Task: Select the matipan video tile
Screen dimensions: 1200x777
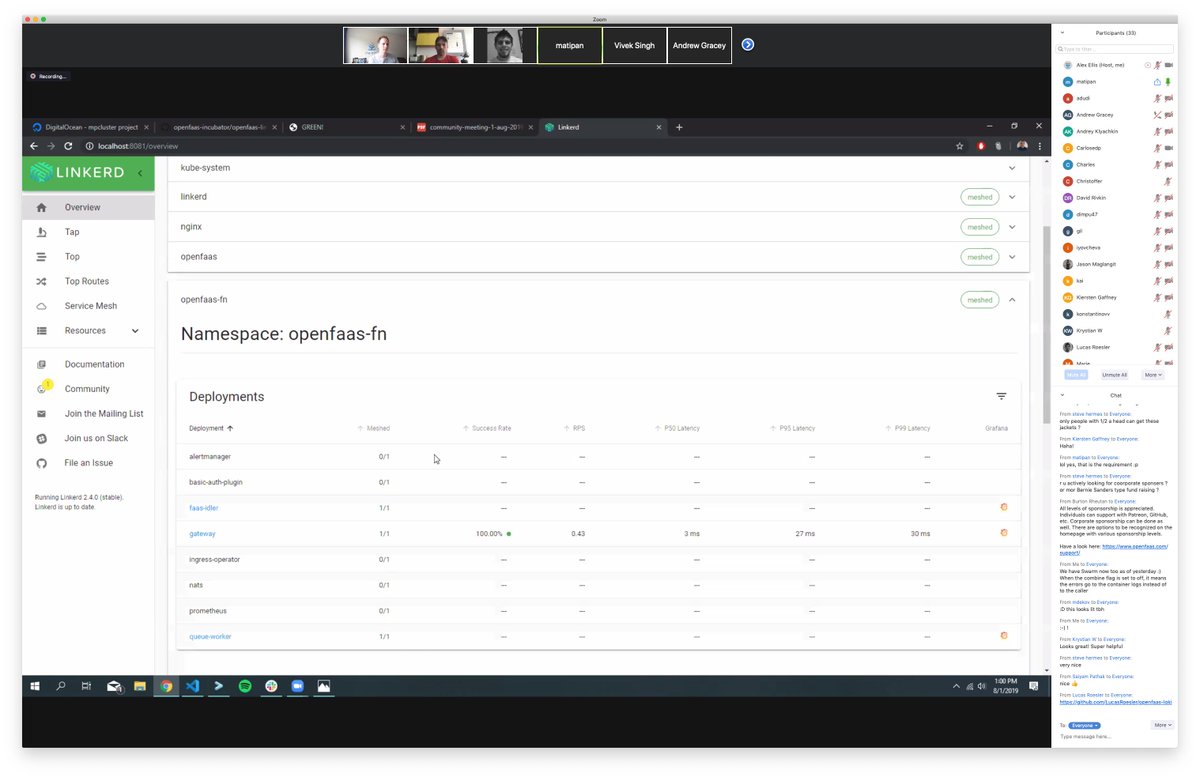Action: click(570, 45)
